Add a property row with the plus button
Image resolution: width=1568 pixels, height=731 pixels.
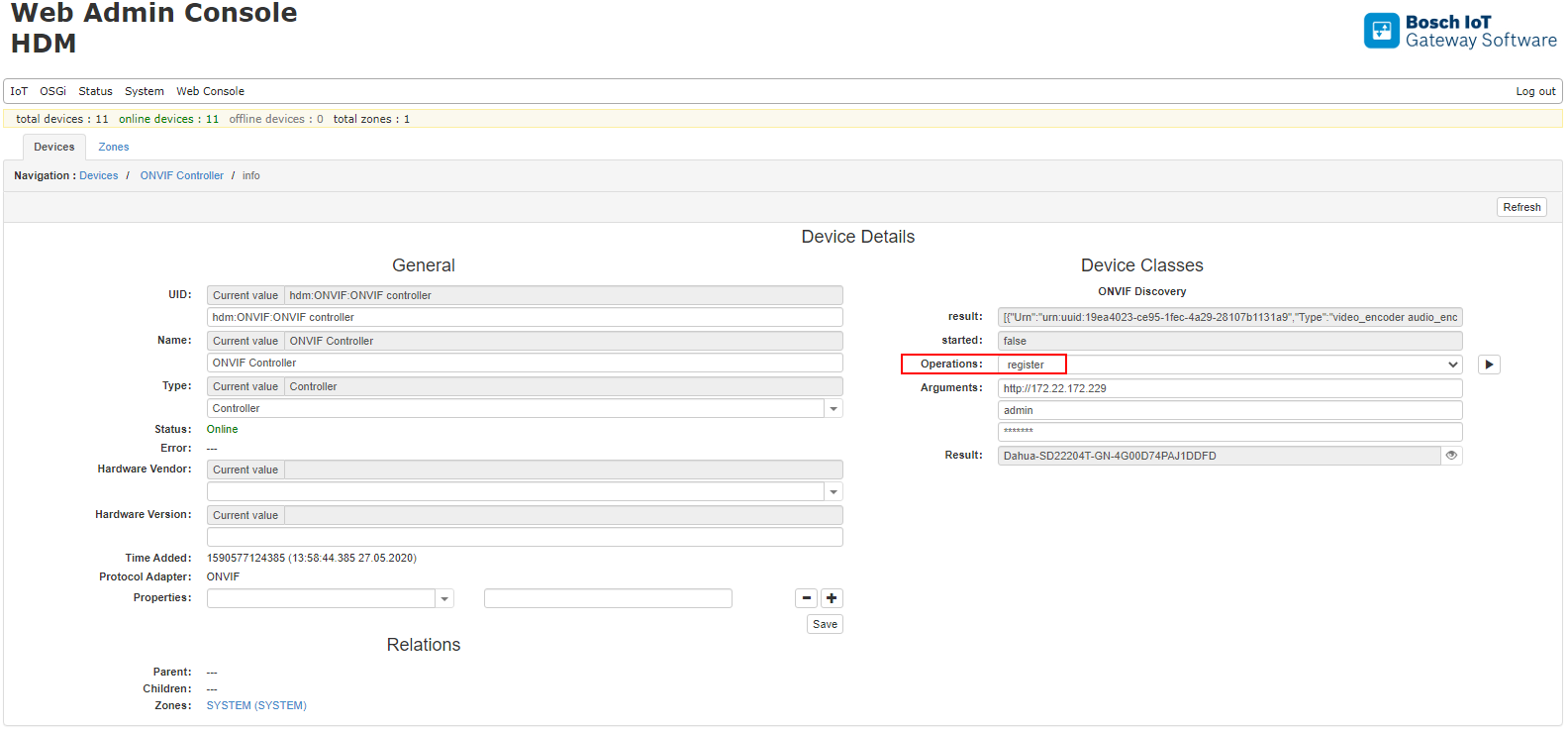pyautogui.click(x=832, y=598)
